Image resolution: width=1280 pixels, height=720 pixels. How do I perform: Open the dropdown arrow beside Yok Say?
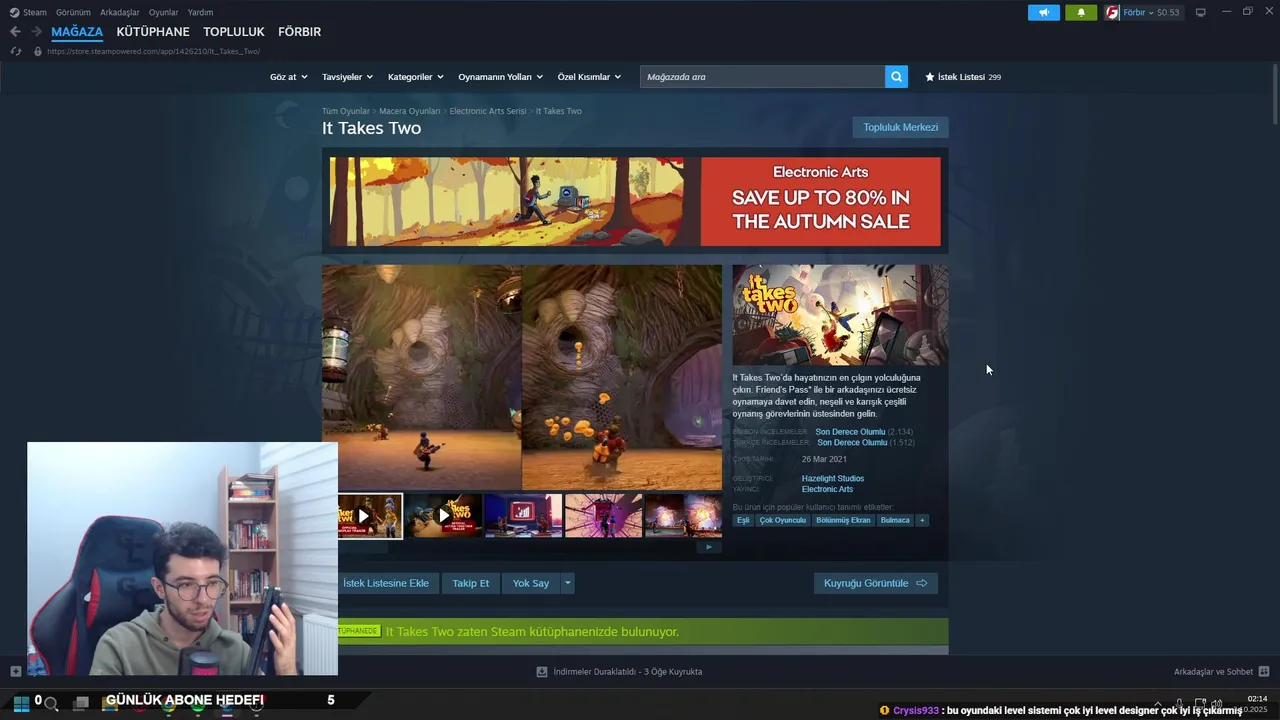[567, 583]
